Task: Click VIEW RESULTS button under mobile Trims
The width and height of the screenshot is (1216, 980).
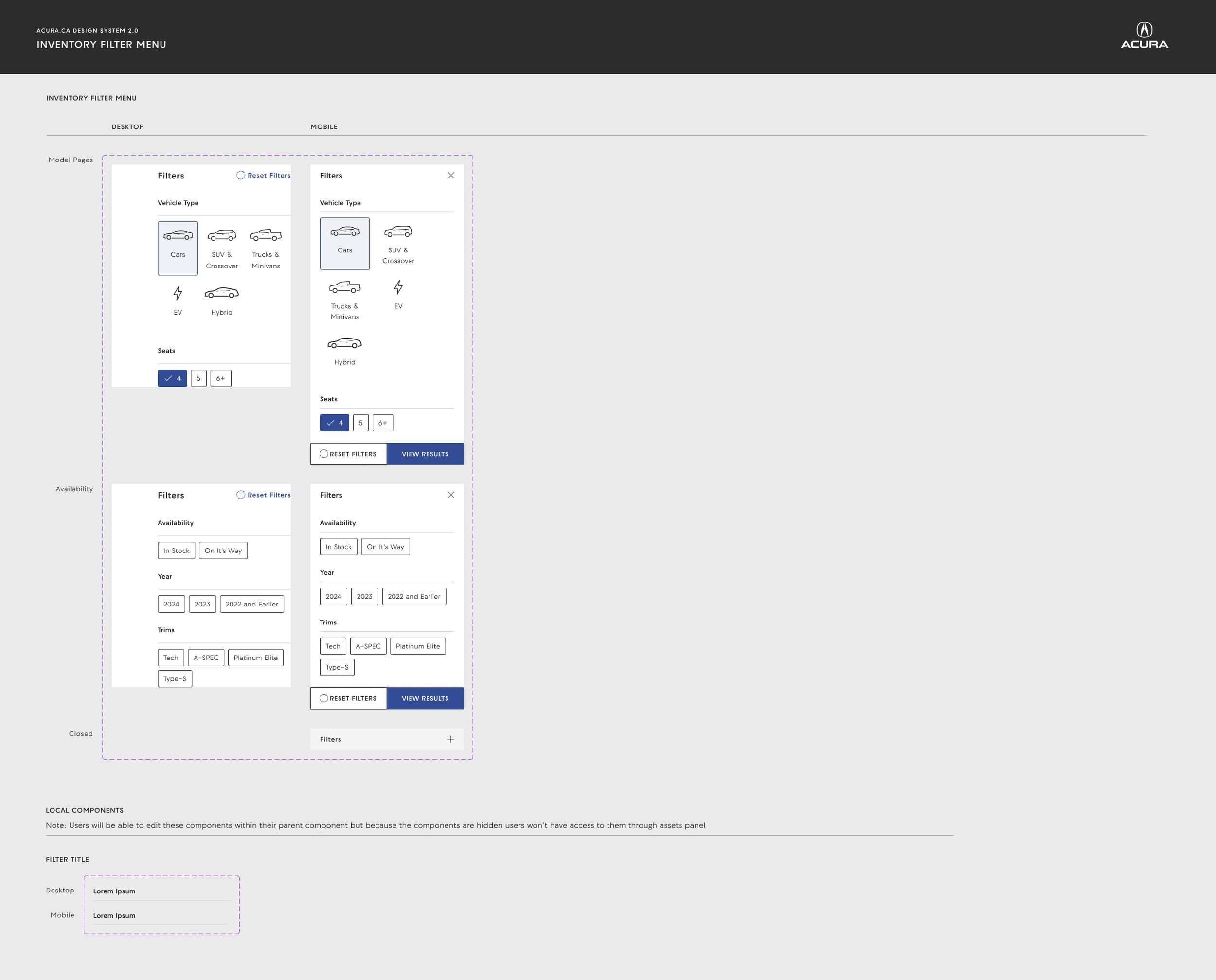Action: point(425,698)
